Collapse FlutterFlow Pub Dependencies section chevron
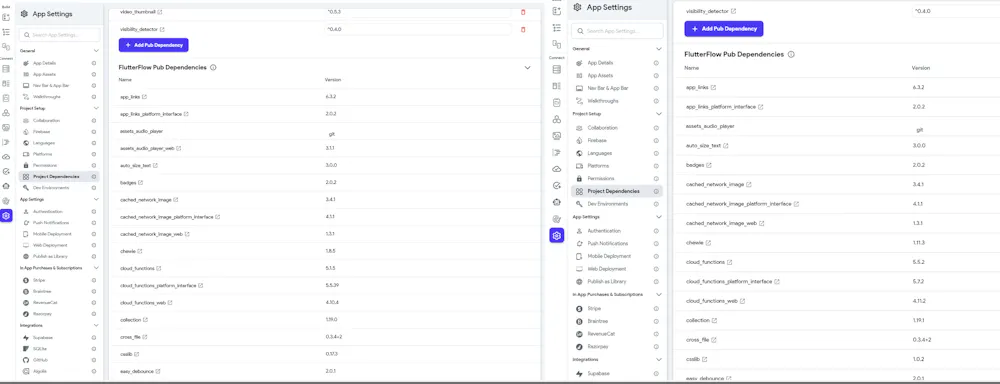The image size is (1000, 384). tap(527, 67)
